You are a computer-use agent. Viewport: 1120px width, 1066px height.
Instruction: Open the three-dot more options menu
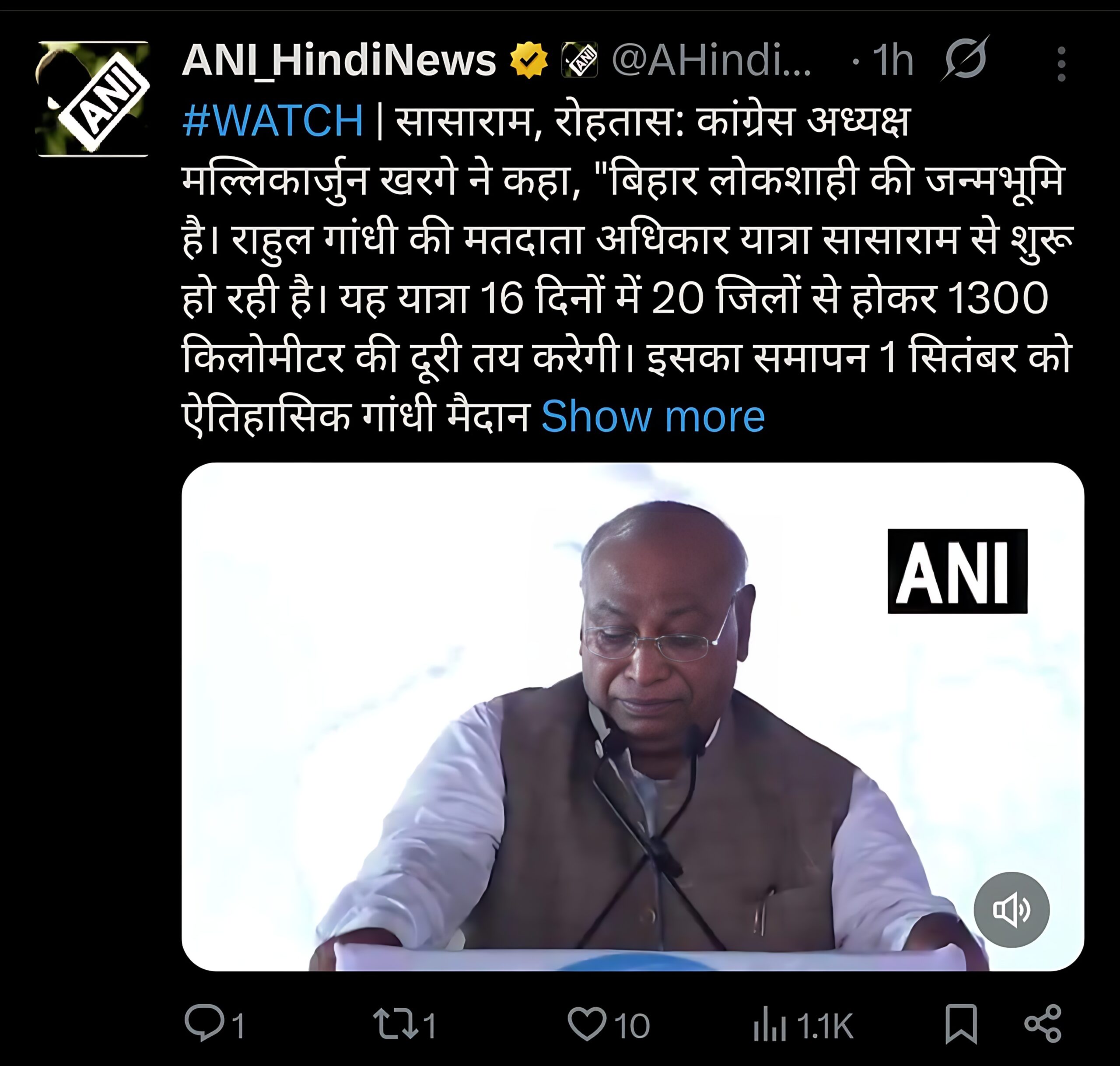[1061, 63]
